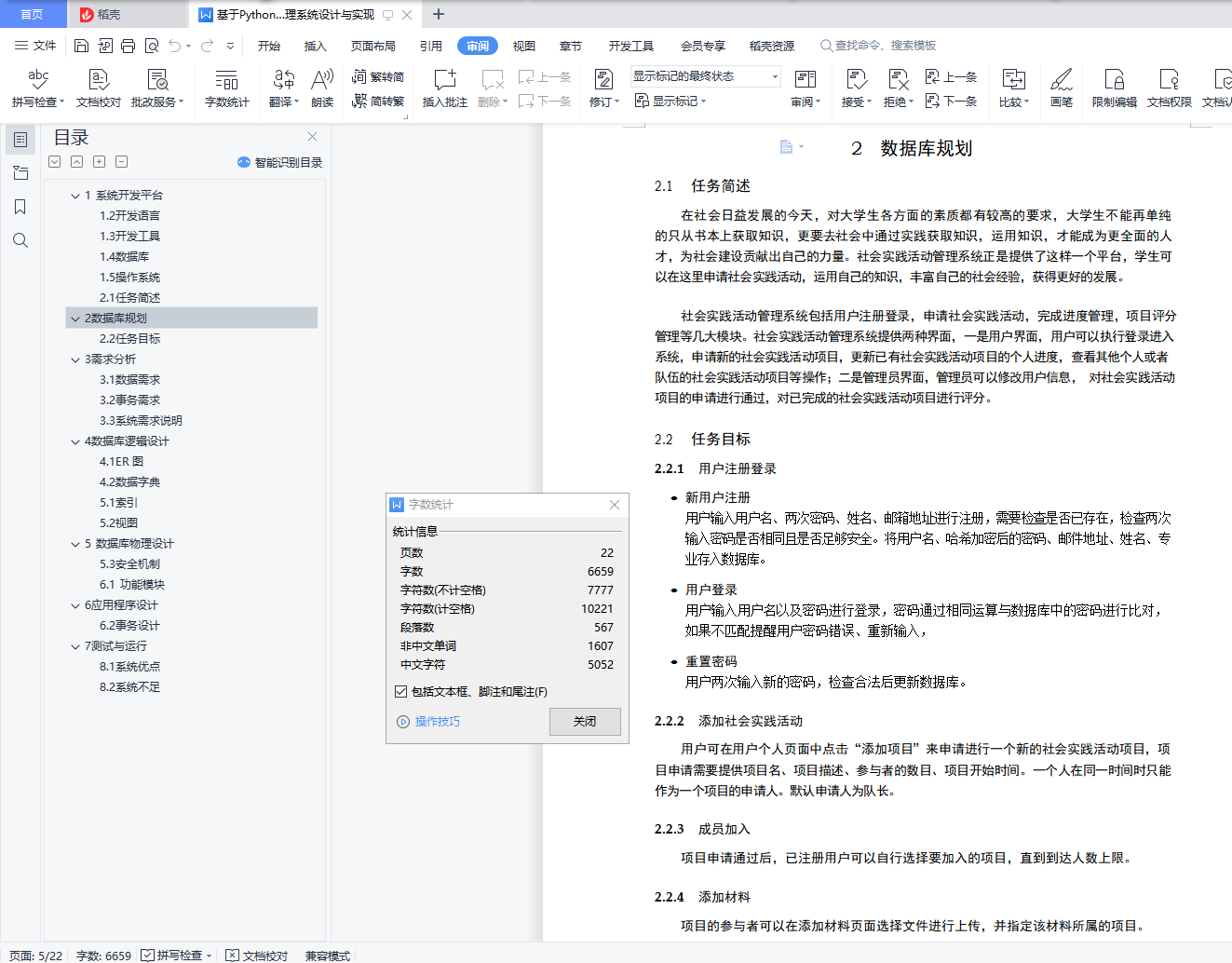This screenshot has width=1232, height=963.
Task: Expand all outline levels plus-box icon
Action: 100,162
